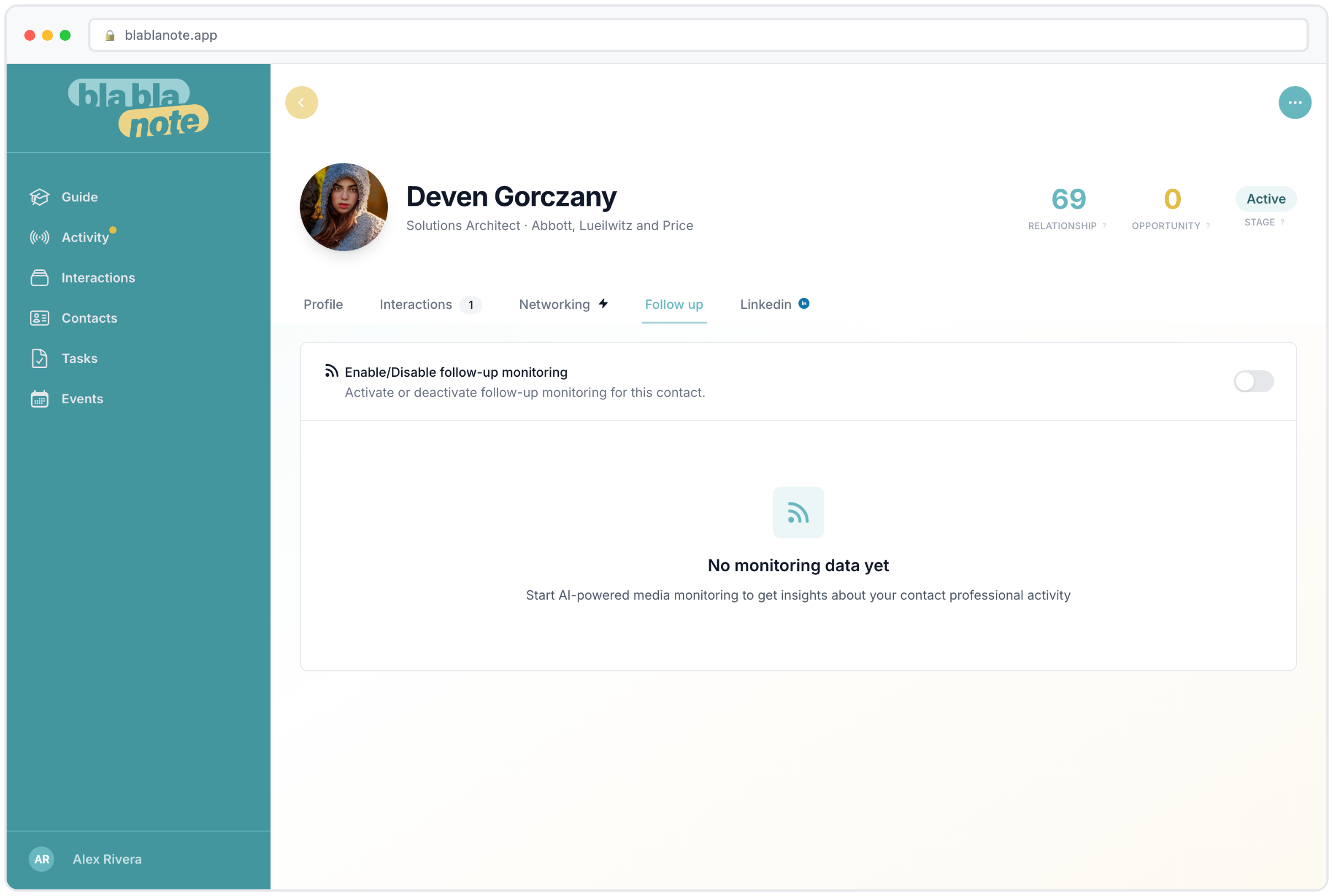Open the Guide section in sidebar
Viewport: 1333px width, 896px height.
(x=79, y=196)
